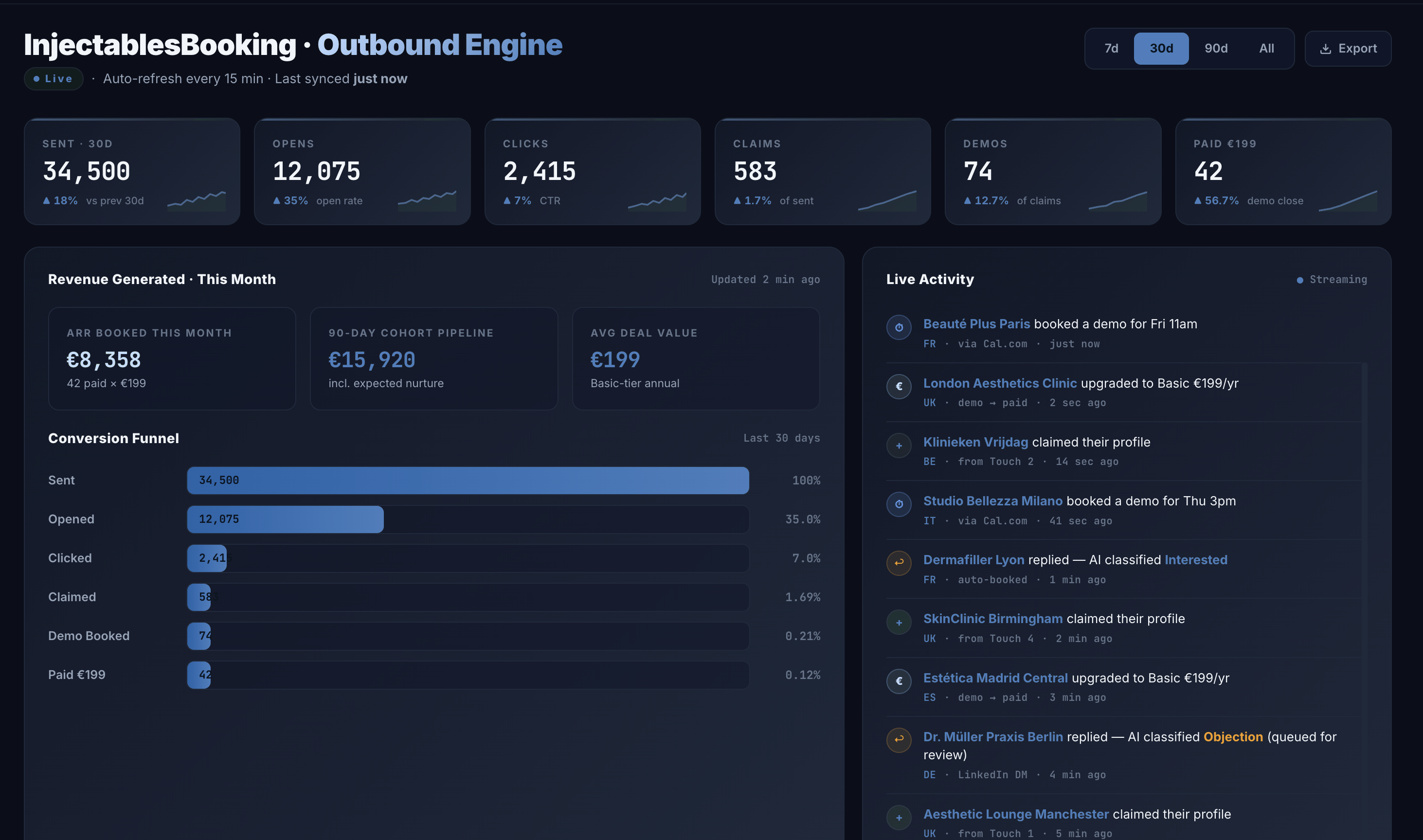Click the Interested classification label
The image size is (1423, 840).
tap(1195, 560)
